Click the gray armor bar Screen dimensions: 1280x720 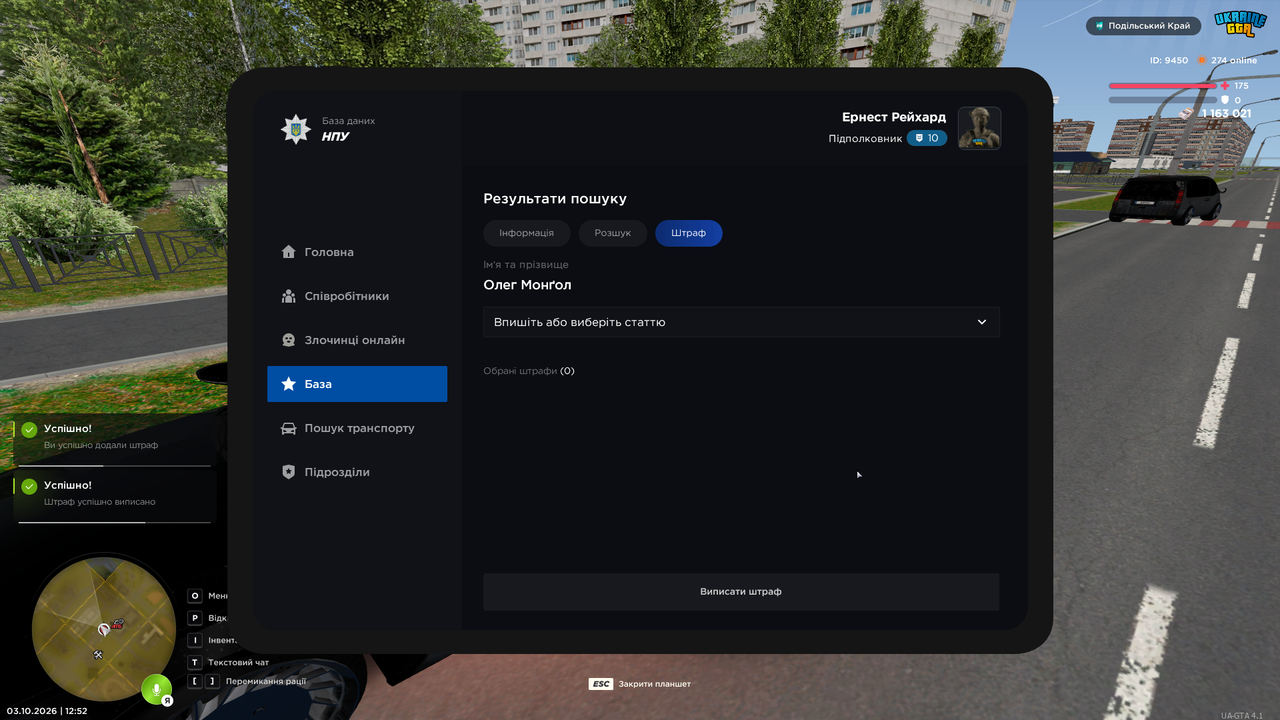pos(1163,100)
